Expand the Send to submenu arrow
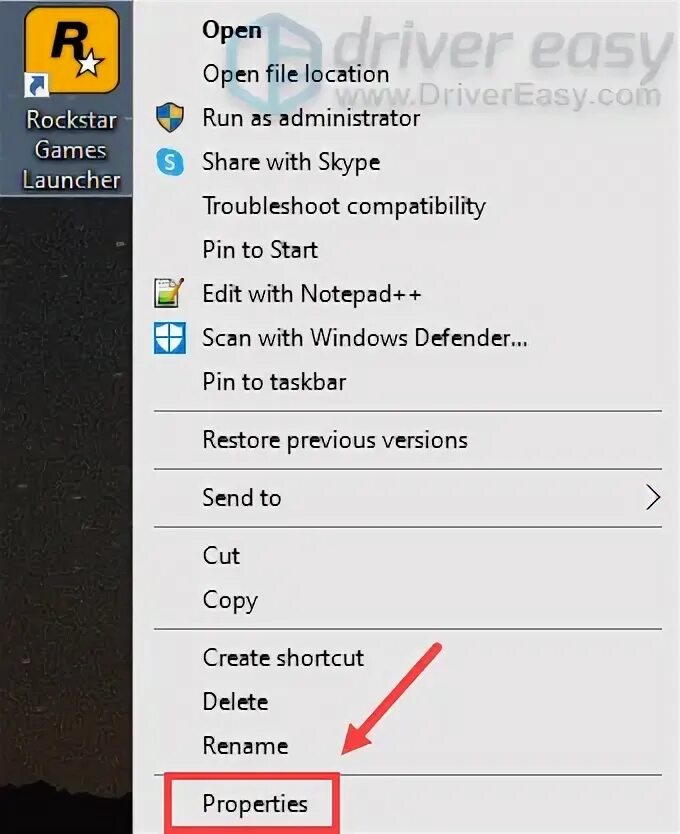This screenshot has width=680, height=834. pos(653,498)
